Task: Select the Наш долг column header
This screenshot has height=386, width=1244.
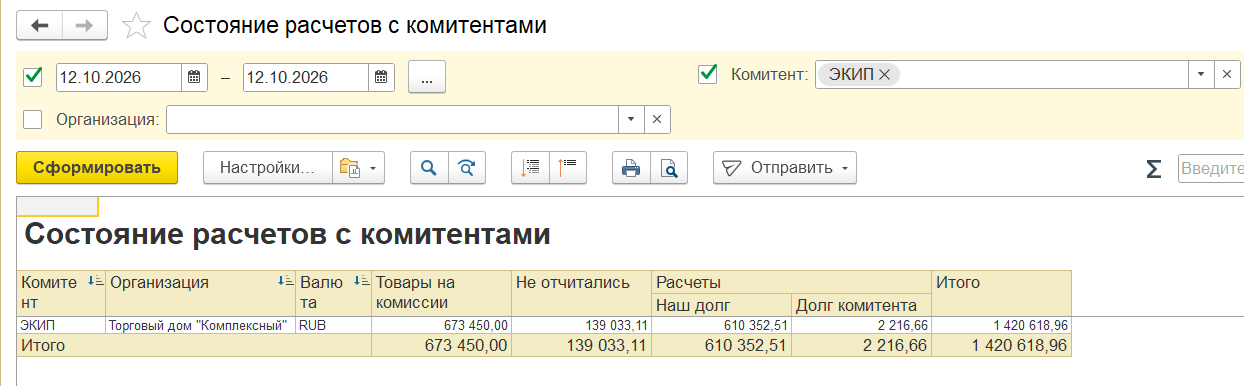Action: [x=722, y=305]
